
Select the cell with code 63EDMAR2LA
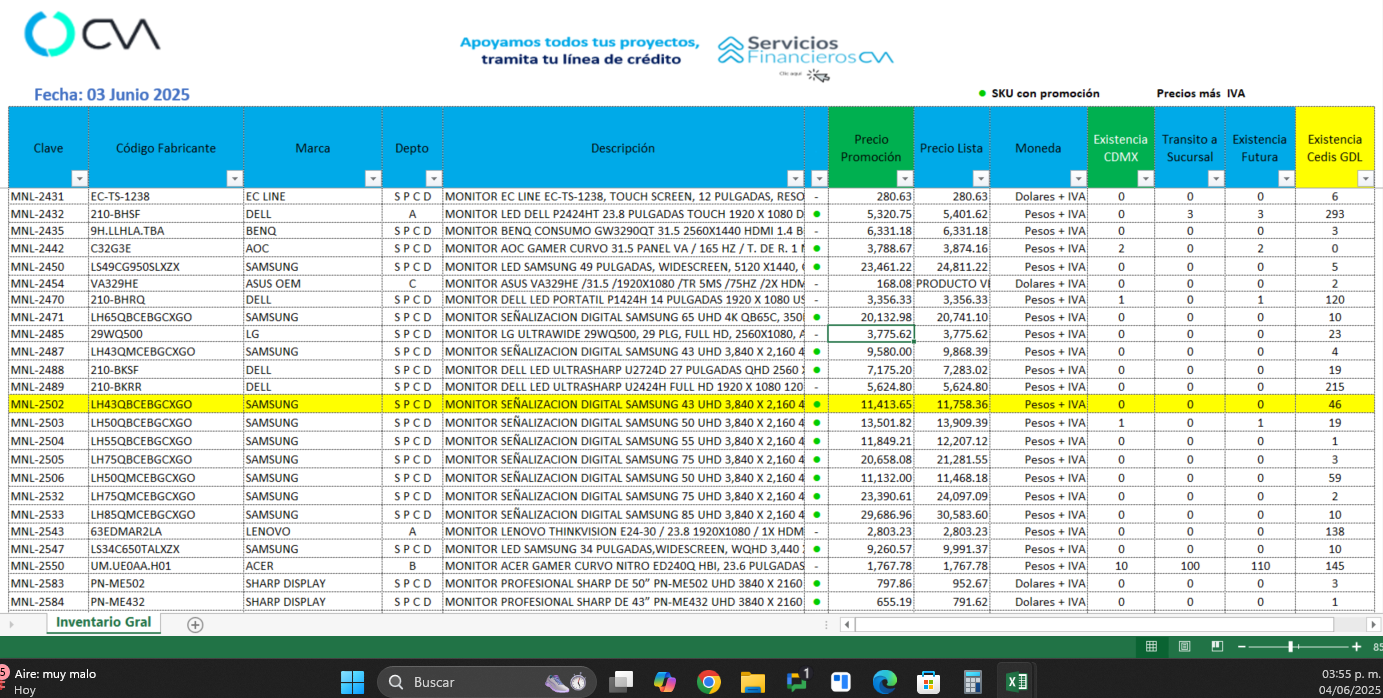166,532
